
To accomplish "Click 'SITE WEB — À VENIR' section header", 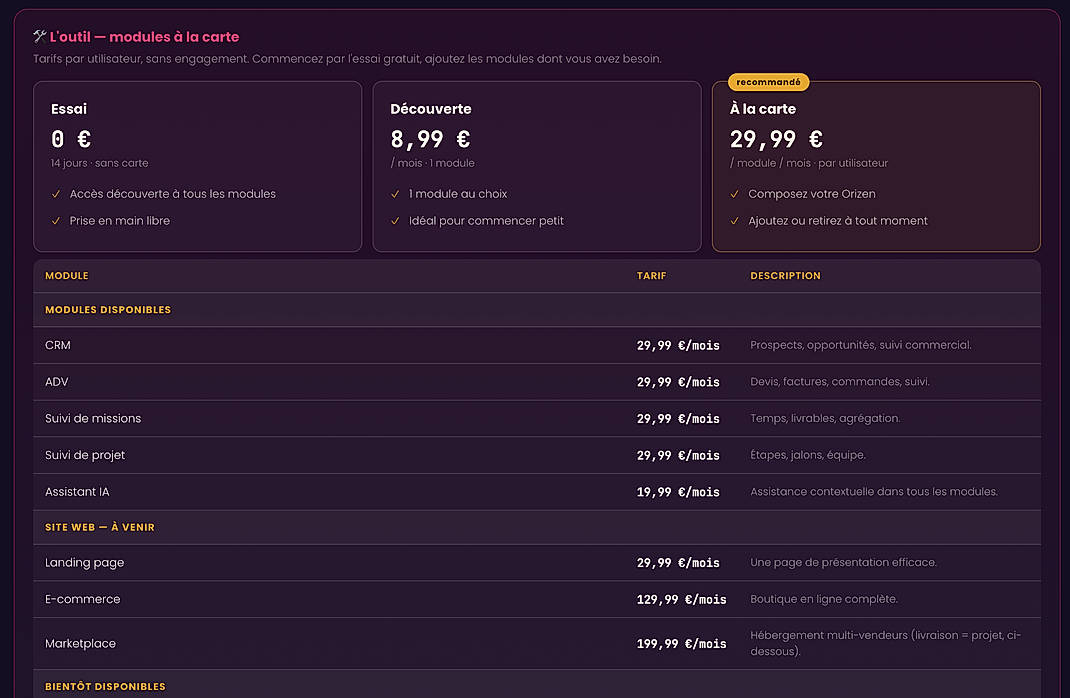I will coord(100,527).
